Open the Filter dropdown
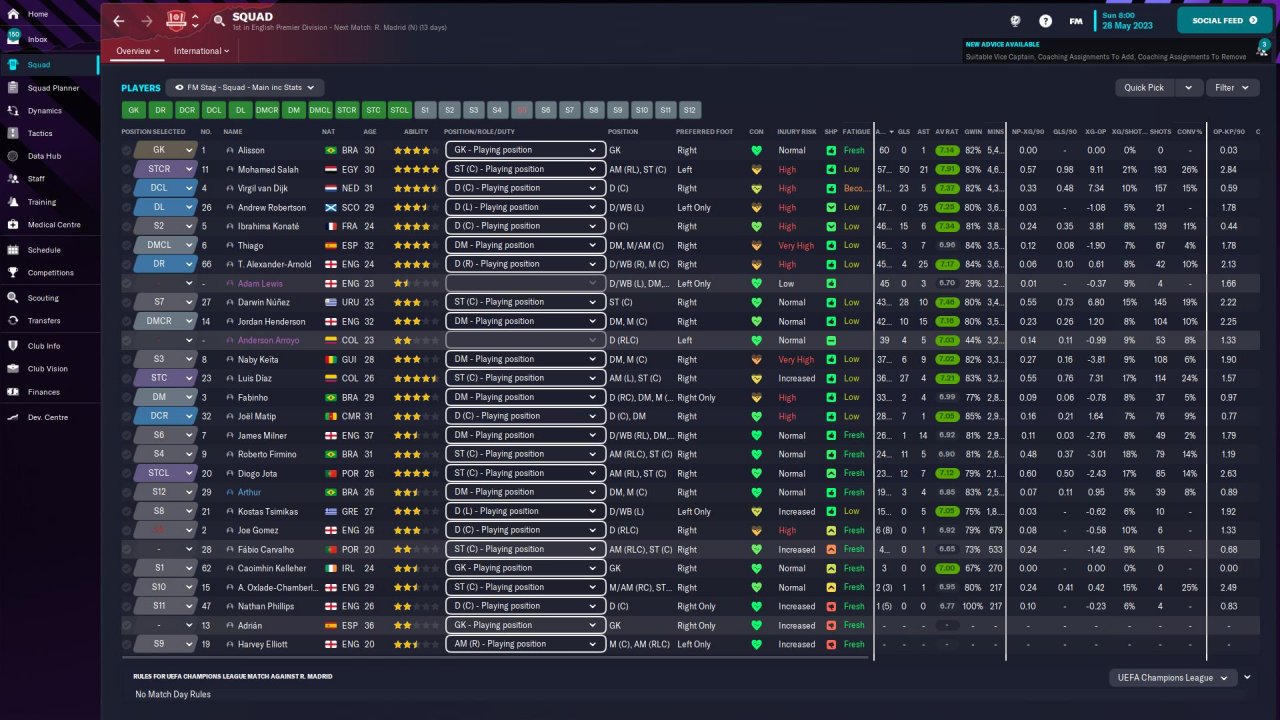Image resolution: width=1280 pixels, height=720 pixels. tap(1231, 88)
